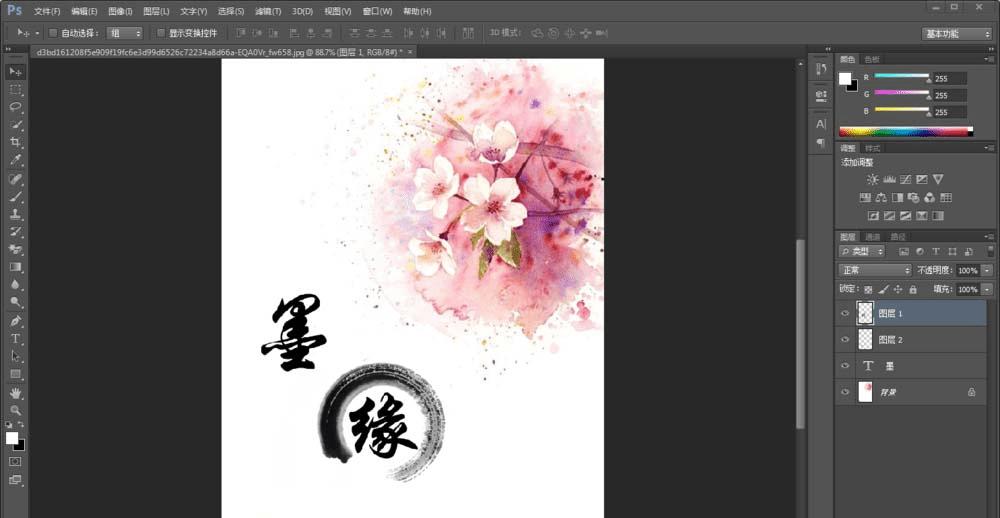Select the Eraser tool
1000x518 pixels.
[x=15, y=249]
